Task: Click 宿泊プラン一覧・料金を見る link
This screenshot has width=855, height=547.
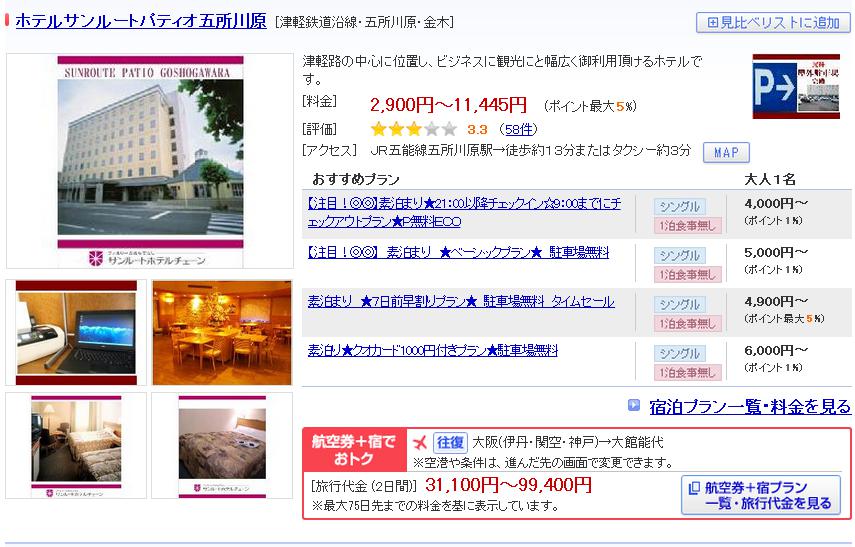Action: click(x=750, y=406)
